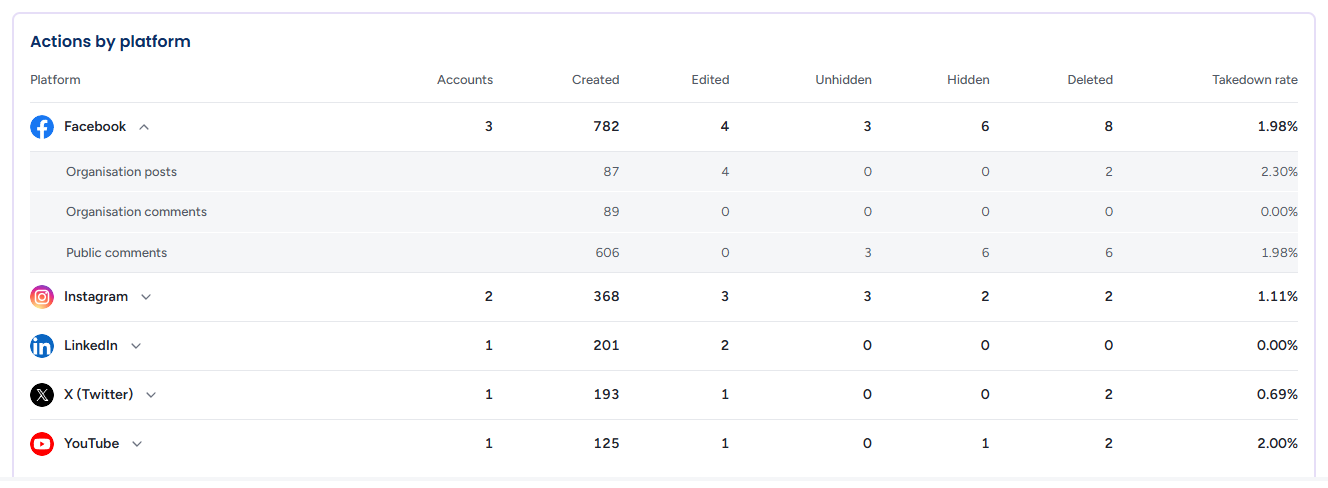
Task: Expand the LinkedIn row chevron
Action: pos(136,346)
